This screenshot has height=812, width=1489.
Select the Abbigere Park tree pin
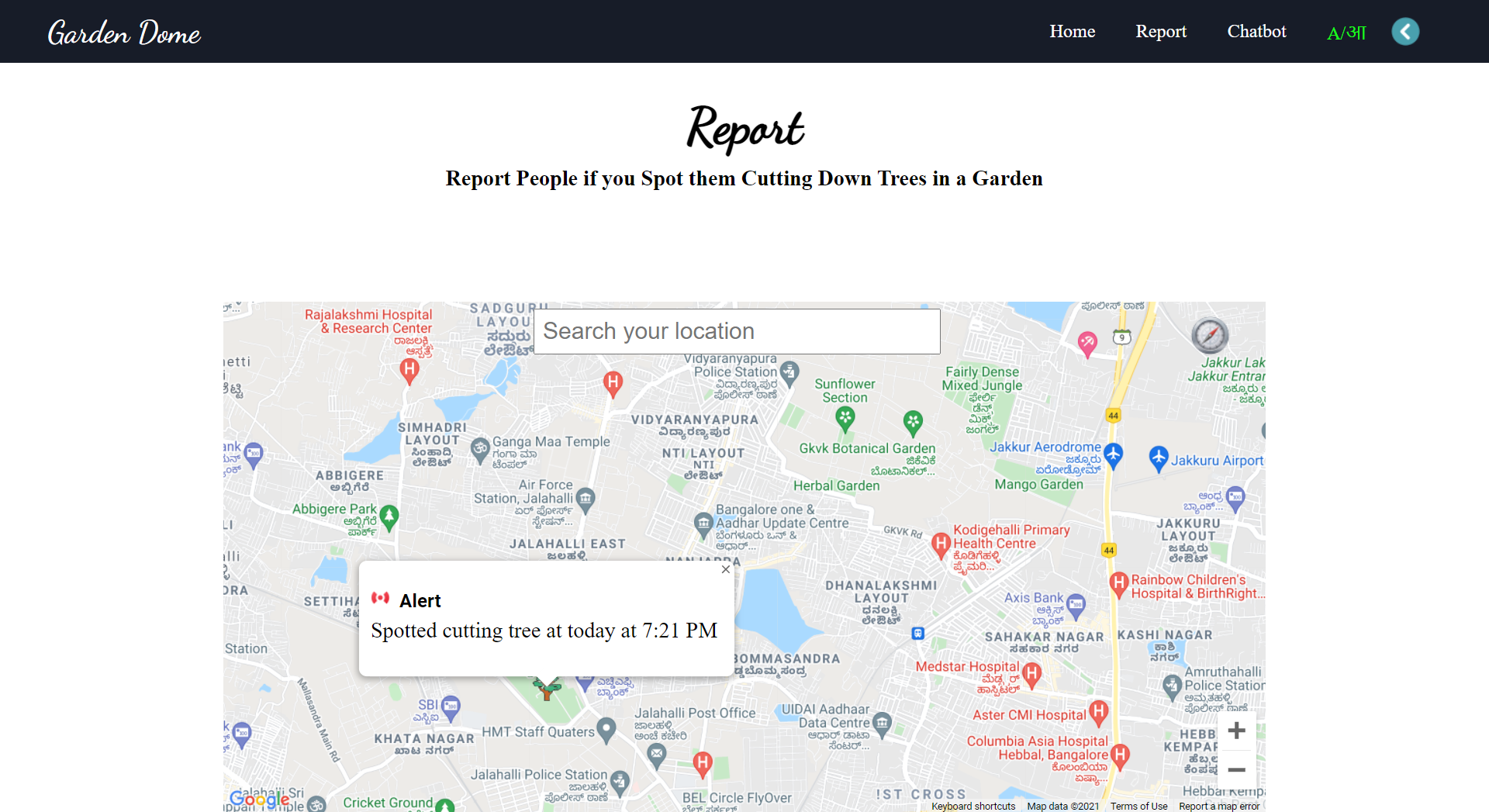click(x=389, y=517)
